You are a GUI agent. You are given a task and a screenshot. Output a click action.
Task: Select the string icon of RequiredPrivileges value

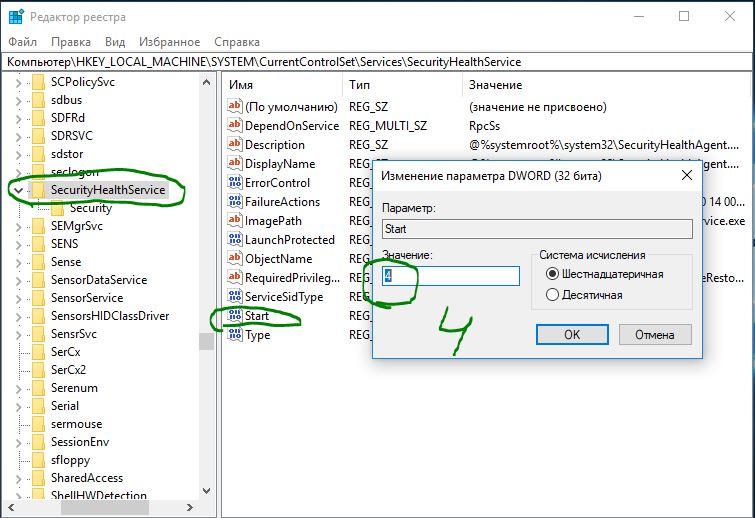tap(234, 277)
